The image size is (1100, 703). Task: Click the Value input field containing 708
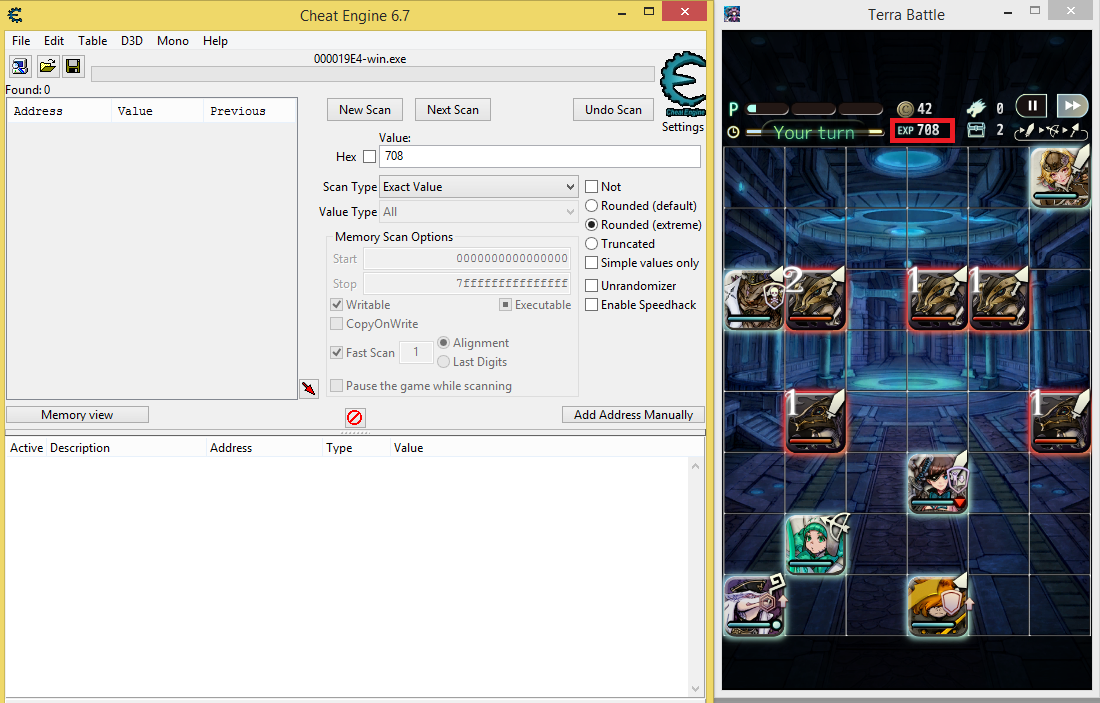(540, 157)
